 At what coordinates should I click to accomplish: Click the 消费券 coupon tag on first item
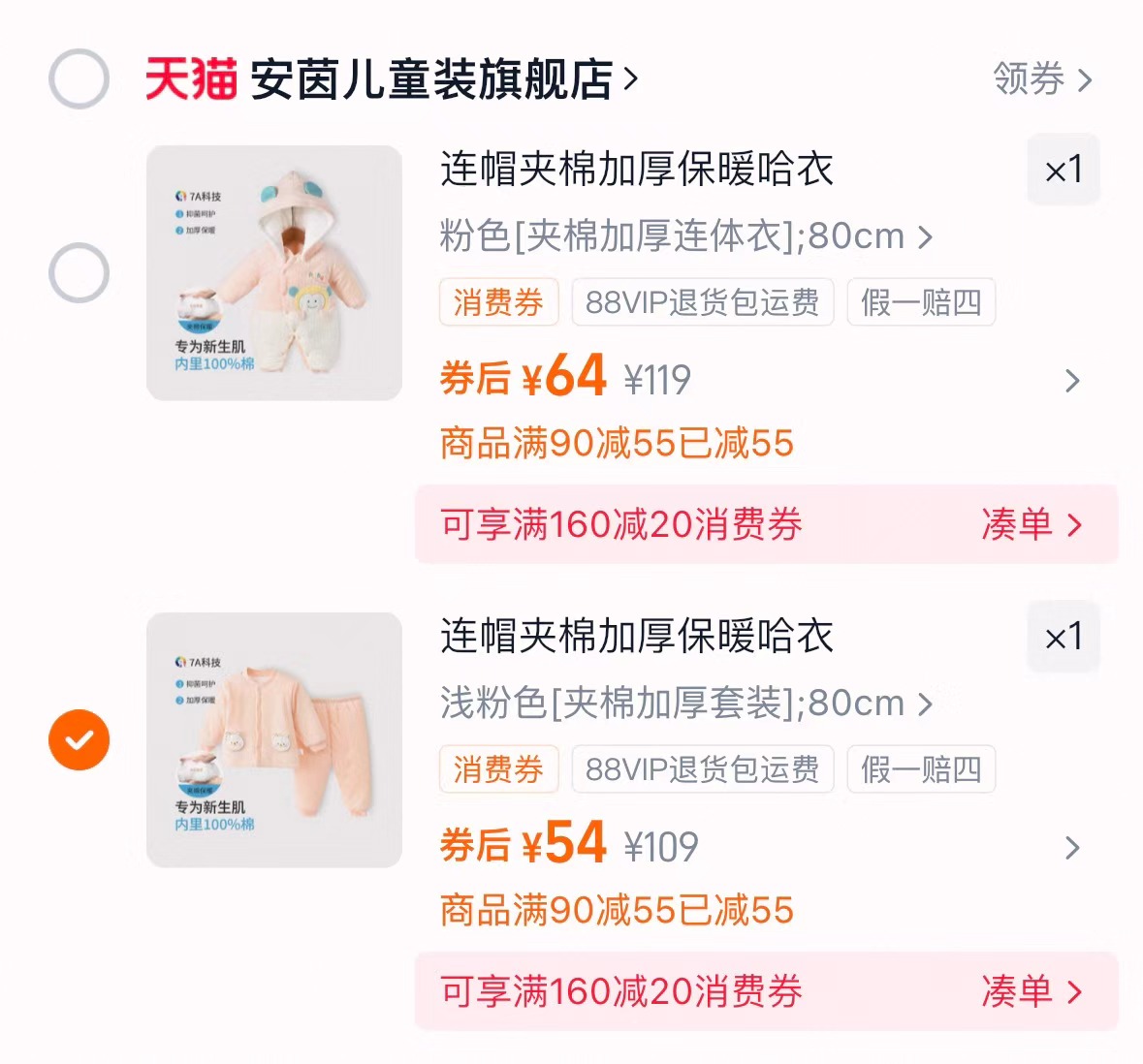498,302
